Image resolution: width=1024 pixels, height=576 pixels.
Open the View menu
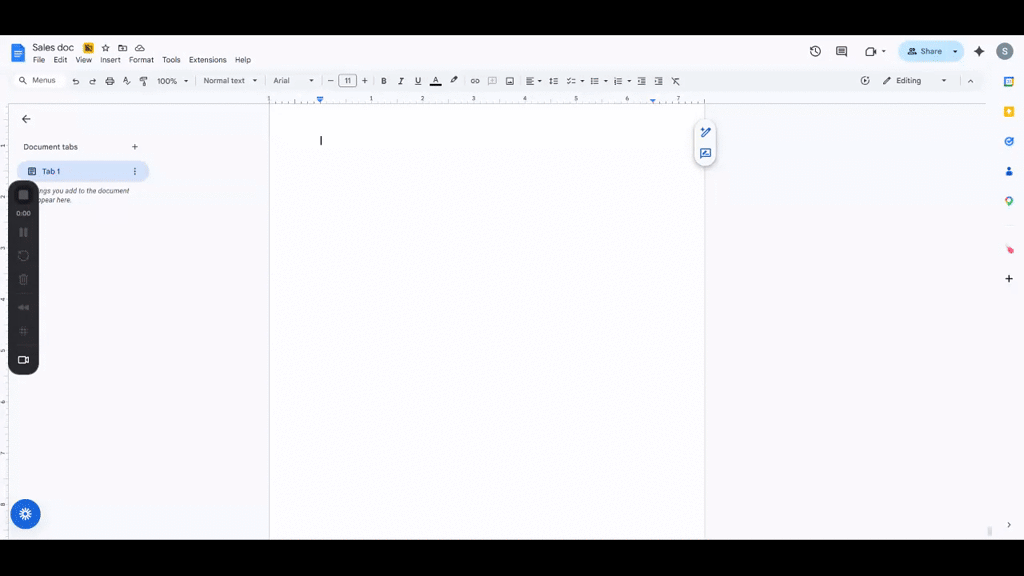pos(84,60)
